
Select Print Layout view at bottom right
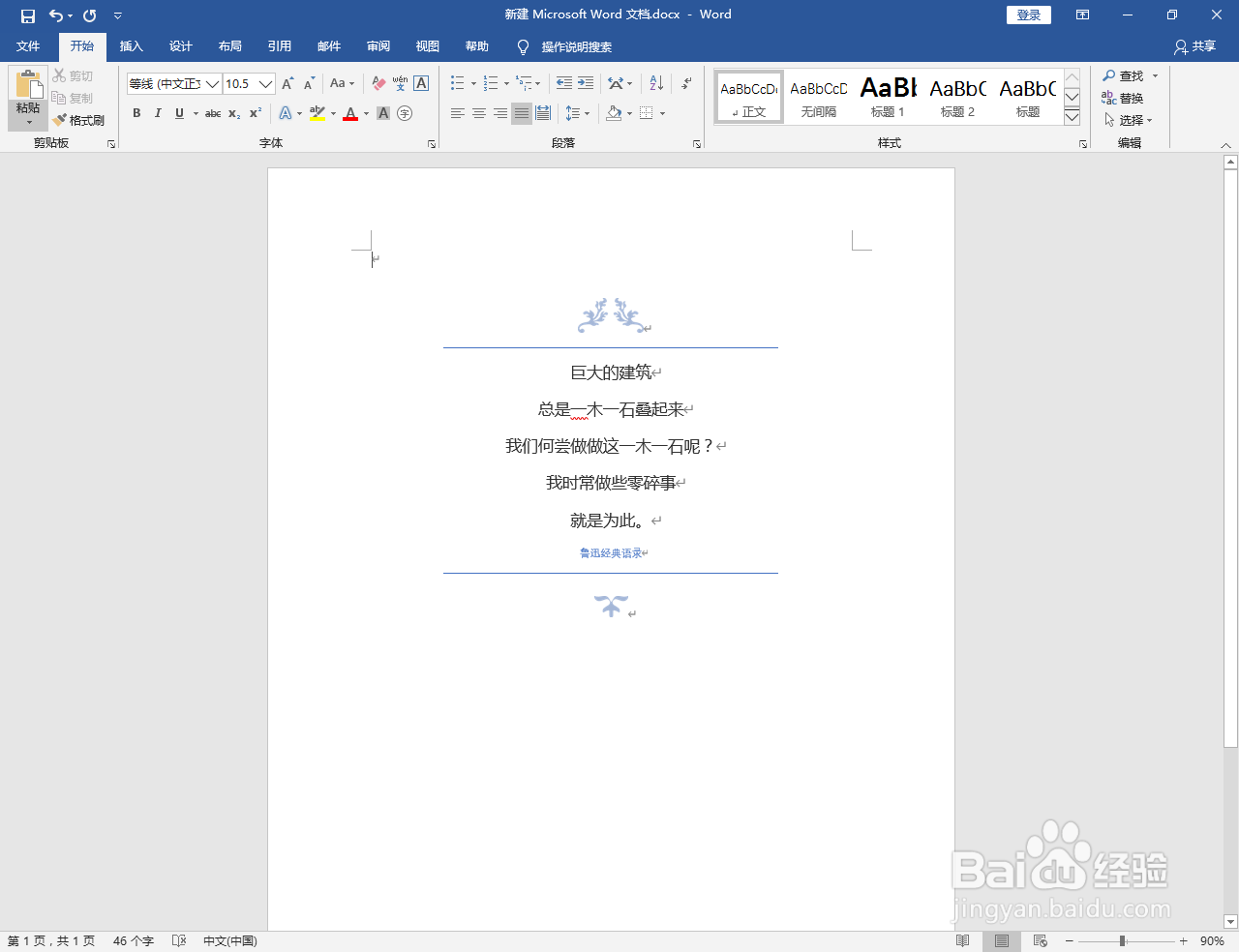click(1002, 940)
